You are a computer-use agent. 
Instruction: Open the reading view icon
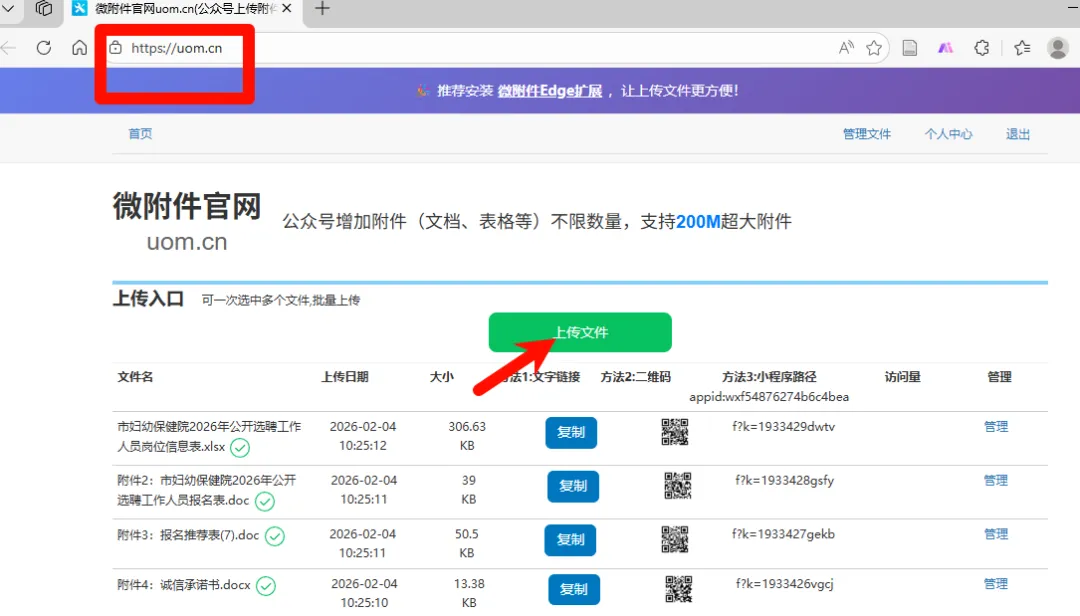click(910, 48)
